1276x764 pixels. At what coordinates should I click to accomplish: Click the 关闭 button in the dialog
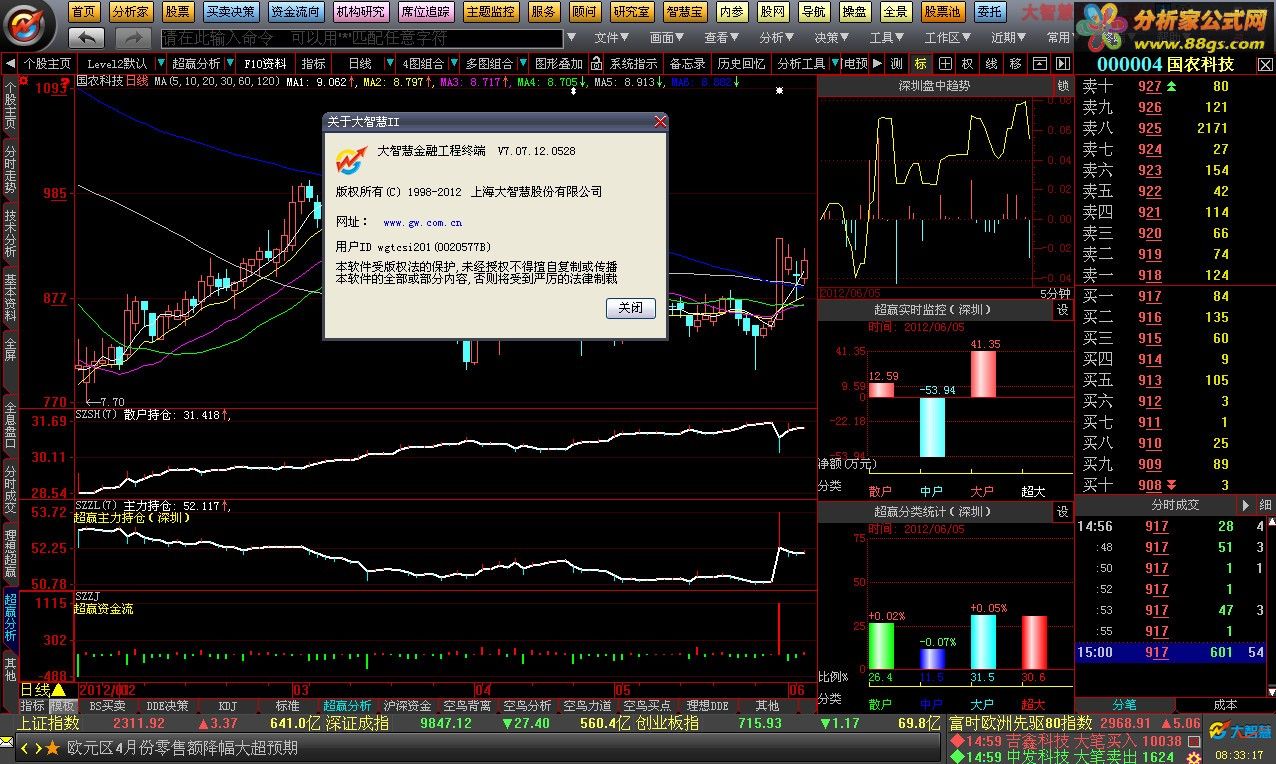631,308
